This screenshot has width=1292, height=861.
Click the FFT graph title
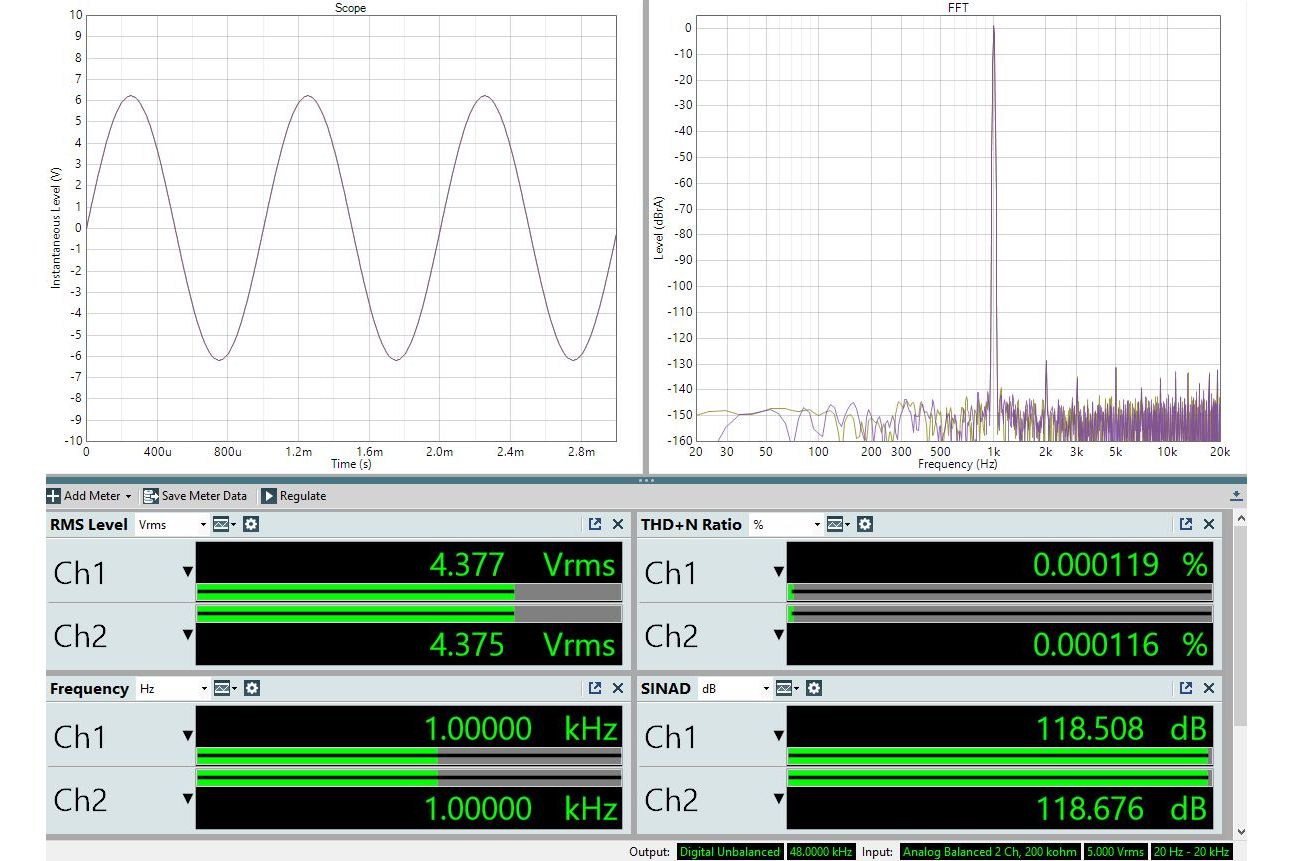coord(957,8)
